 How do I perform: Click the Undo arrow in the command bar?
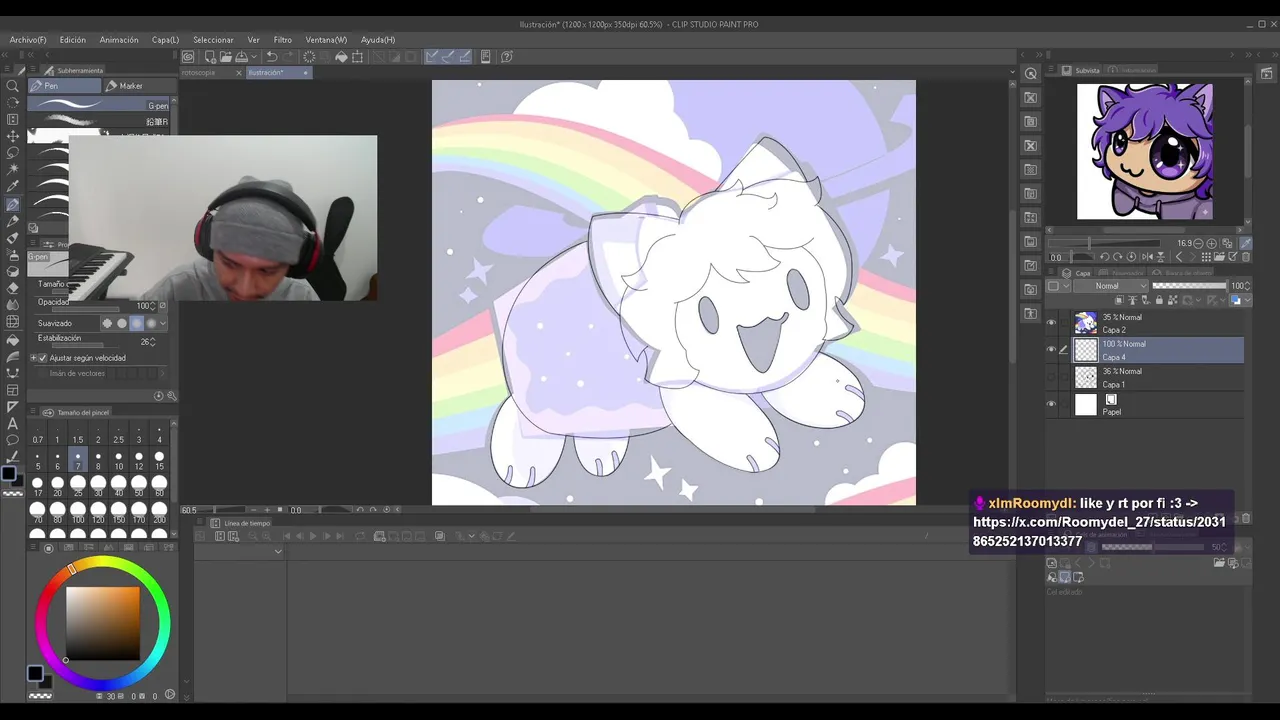[x=272, y=57]
